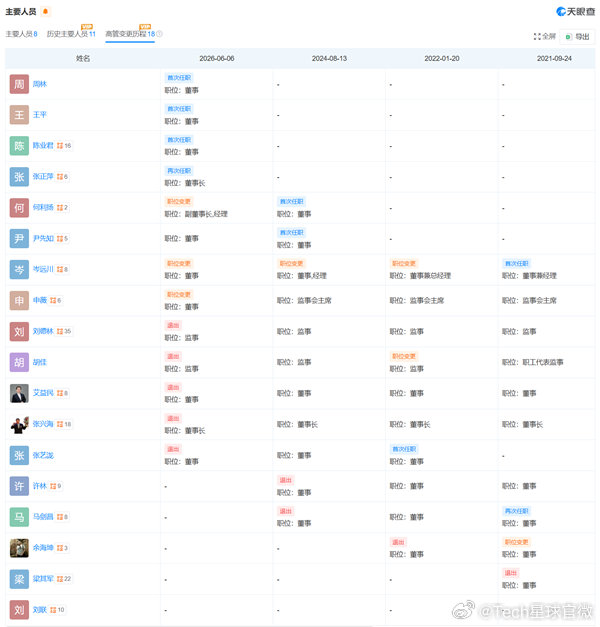Click the 退出 tag in 余海坤 row
Screen dimensions: 600x627
[x=398, y=542]
